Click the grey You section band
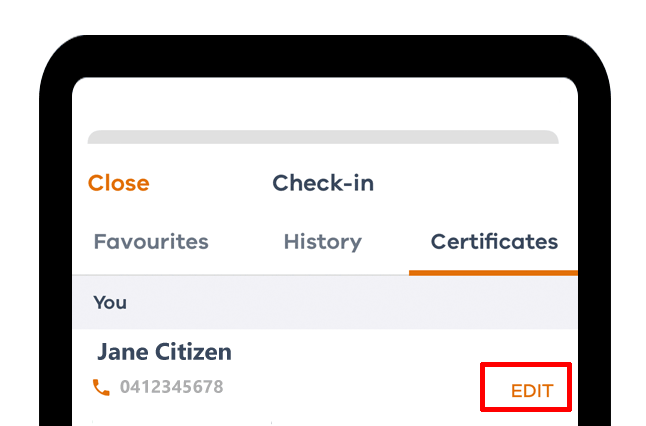Image resolution: width=646 pixels, height=426 pixels. point(325,302)
